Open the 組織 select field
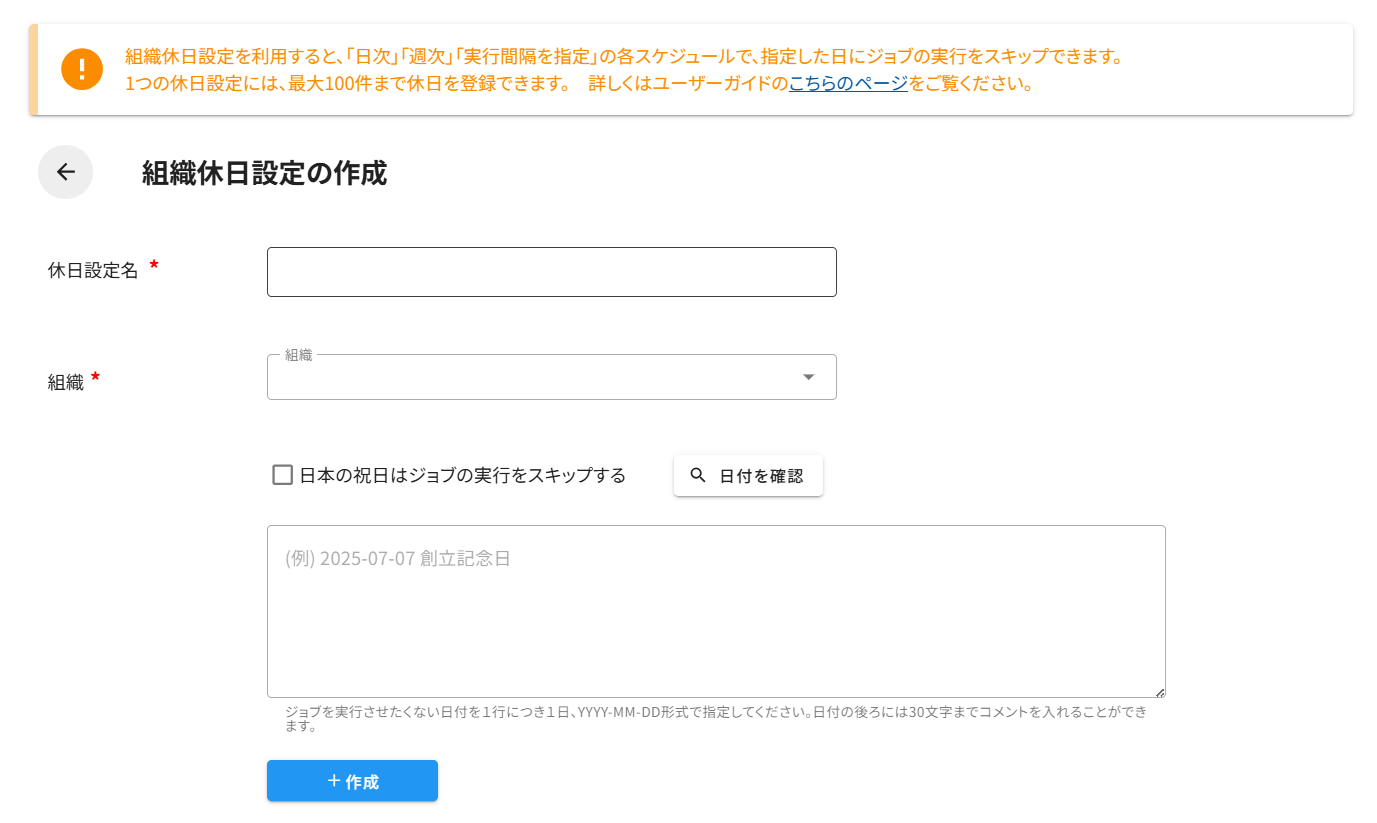 [x=540, y=378]
